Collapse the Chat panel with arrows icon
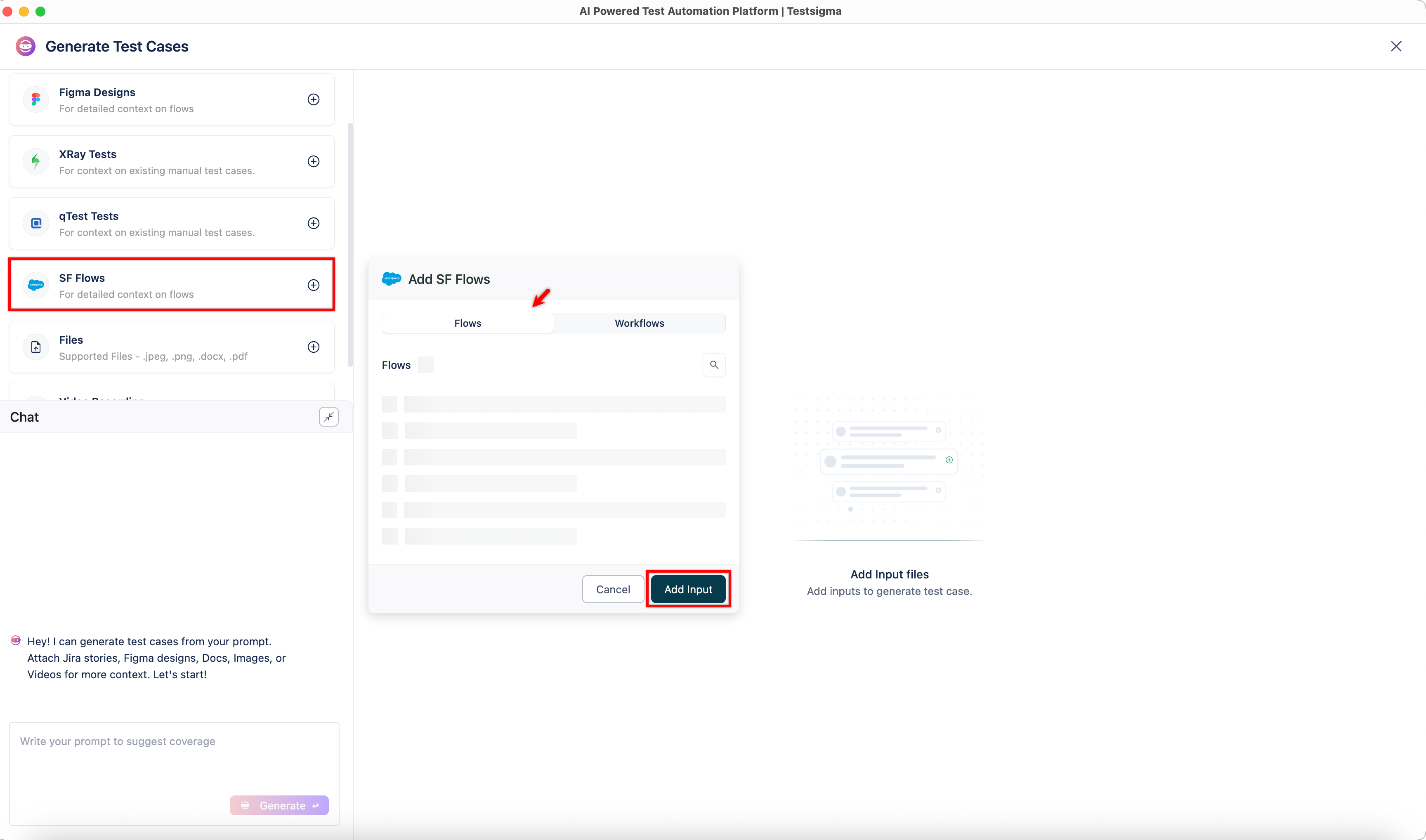The height and width of the screenshot is (840, 1426). coord(328,417)
